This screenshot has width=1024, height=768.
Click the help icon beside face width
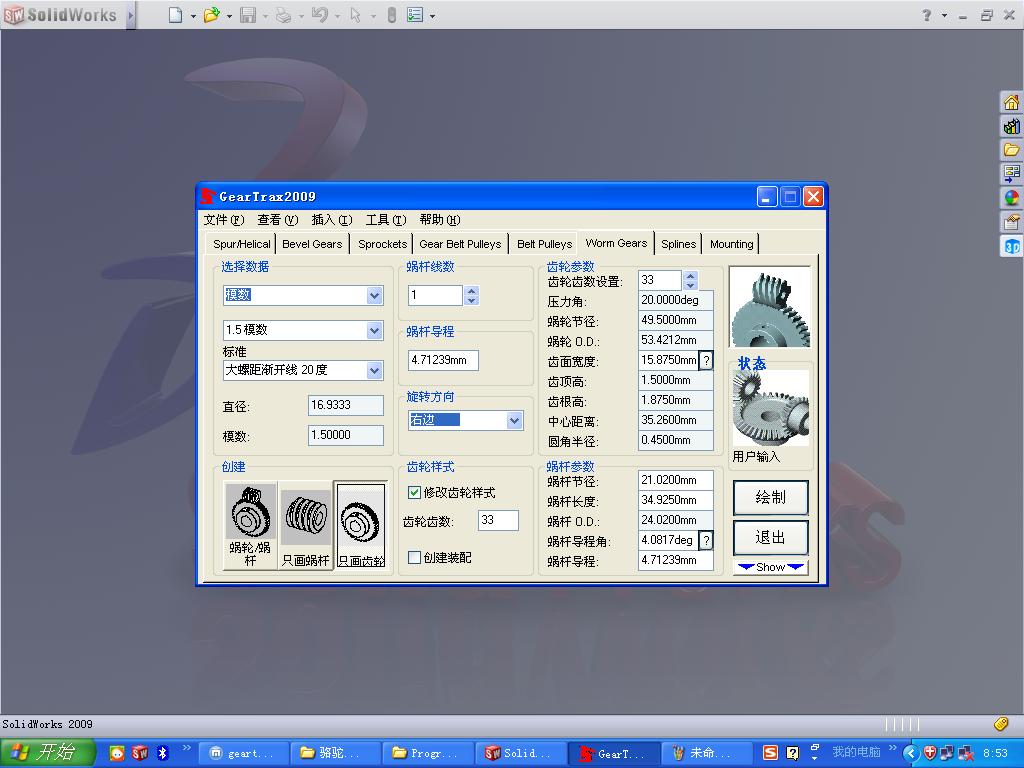point(706,360)
